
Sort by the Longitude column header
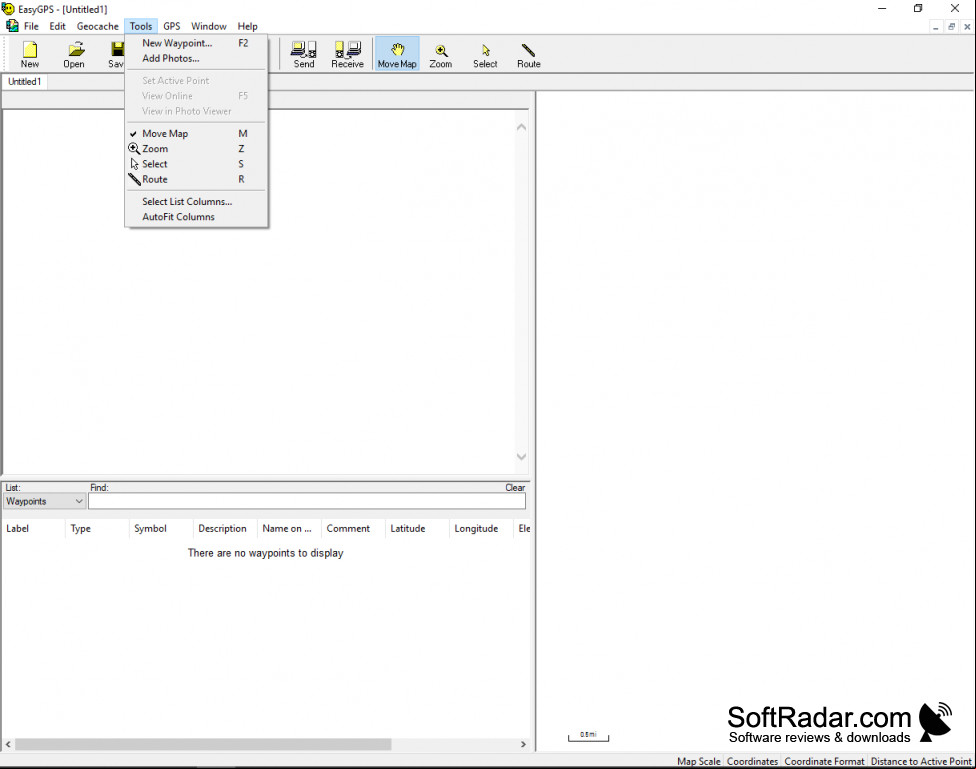click(x=481, y=529)
